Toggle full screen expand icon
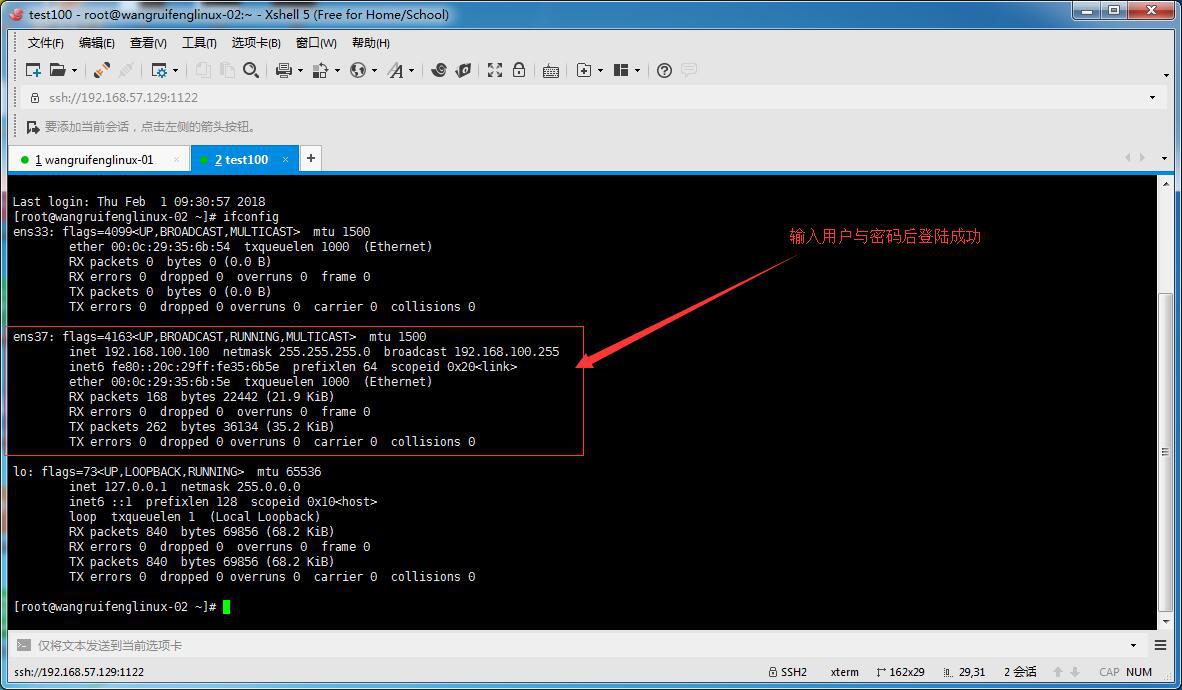Image resolution: width=1182 pixels, height=690 pixels. click(495, 70)
